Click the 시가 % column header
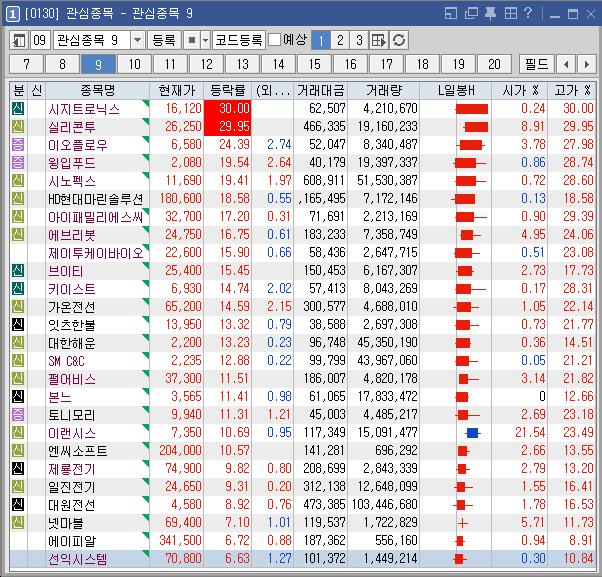Screen dimensions: 602x577 519,91
